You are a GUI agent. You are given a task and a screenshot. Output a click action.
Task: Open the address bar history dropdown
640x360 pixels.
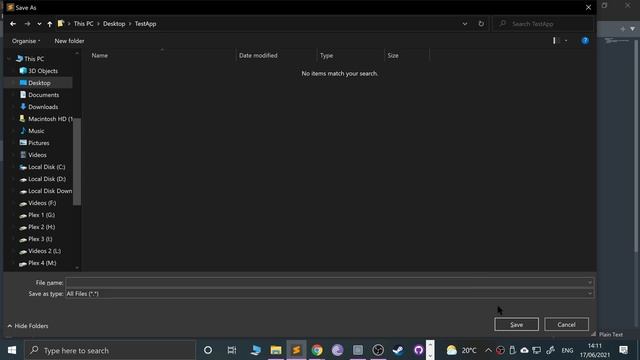465,24
